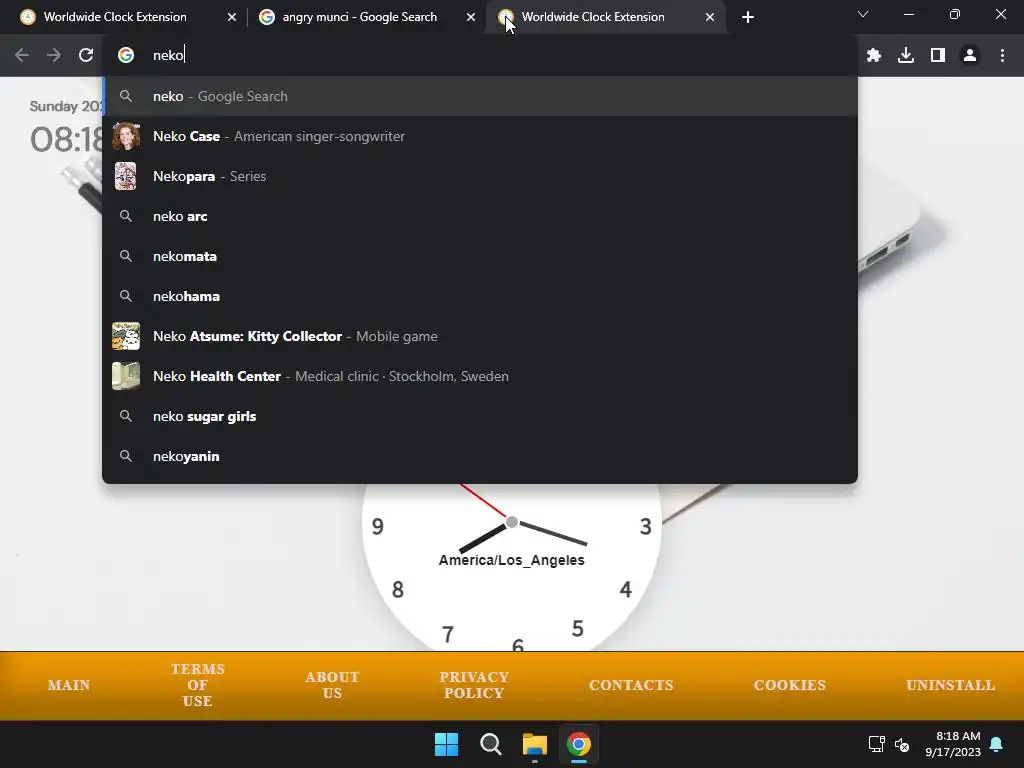
Task: Open the taskbar clock showing 8:18 AM
Action: pyautogui.click(x=953, y=744)
